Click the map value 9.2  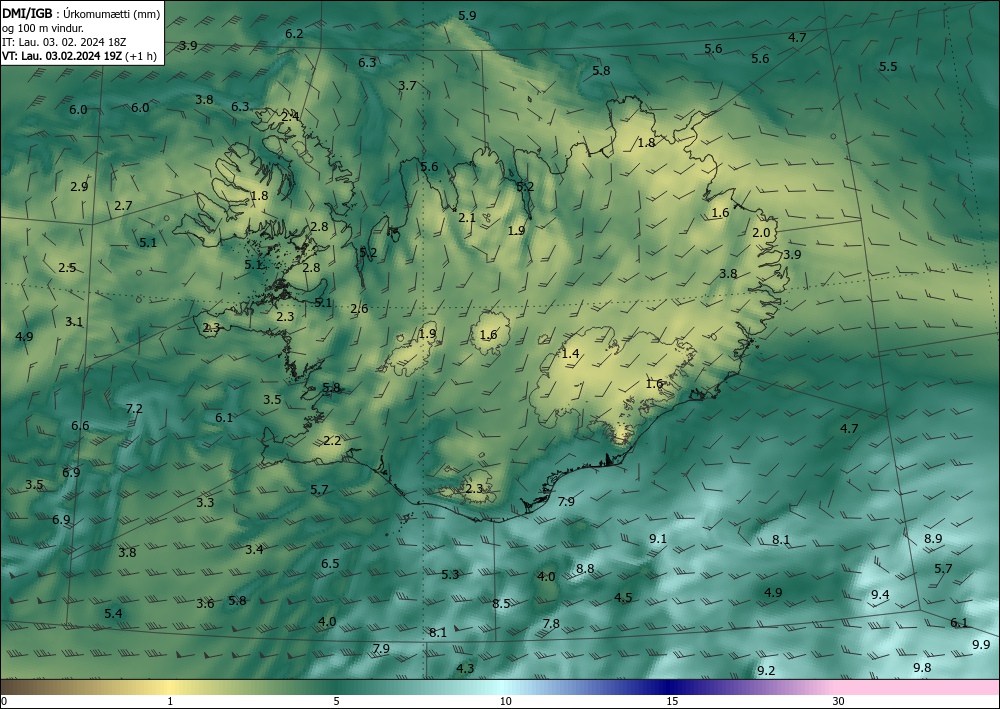[x=766, y=670]
